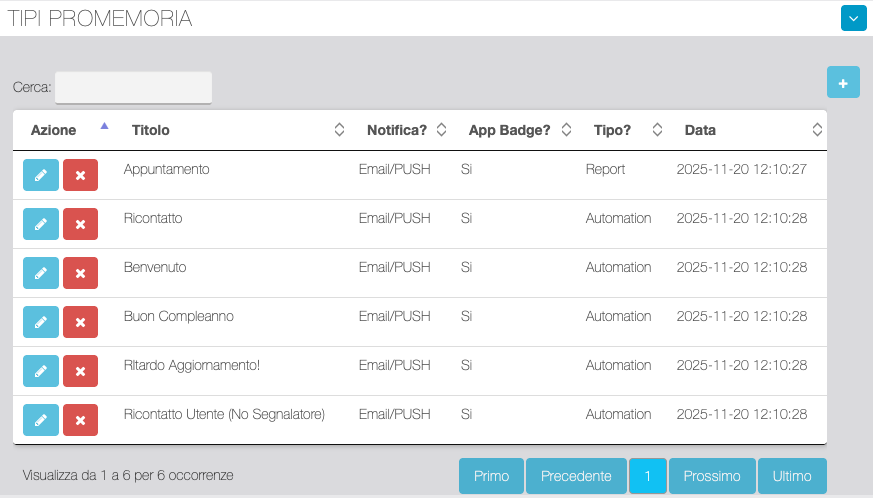Screen dimensions: 873x498
Task: Select page 1 in pagination
Action: (x=647, y=476)
